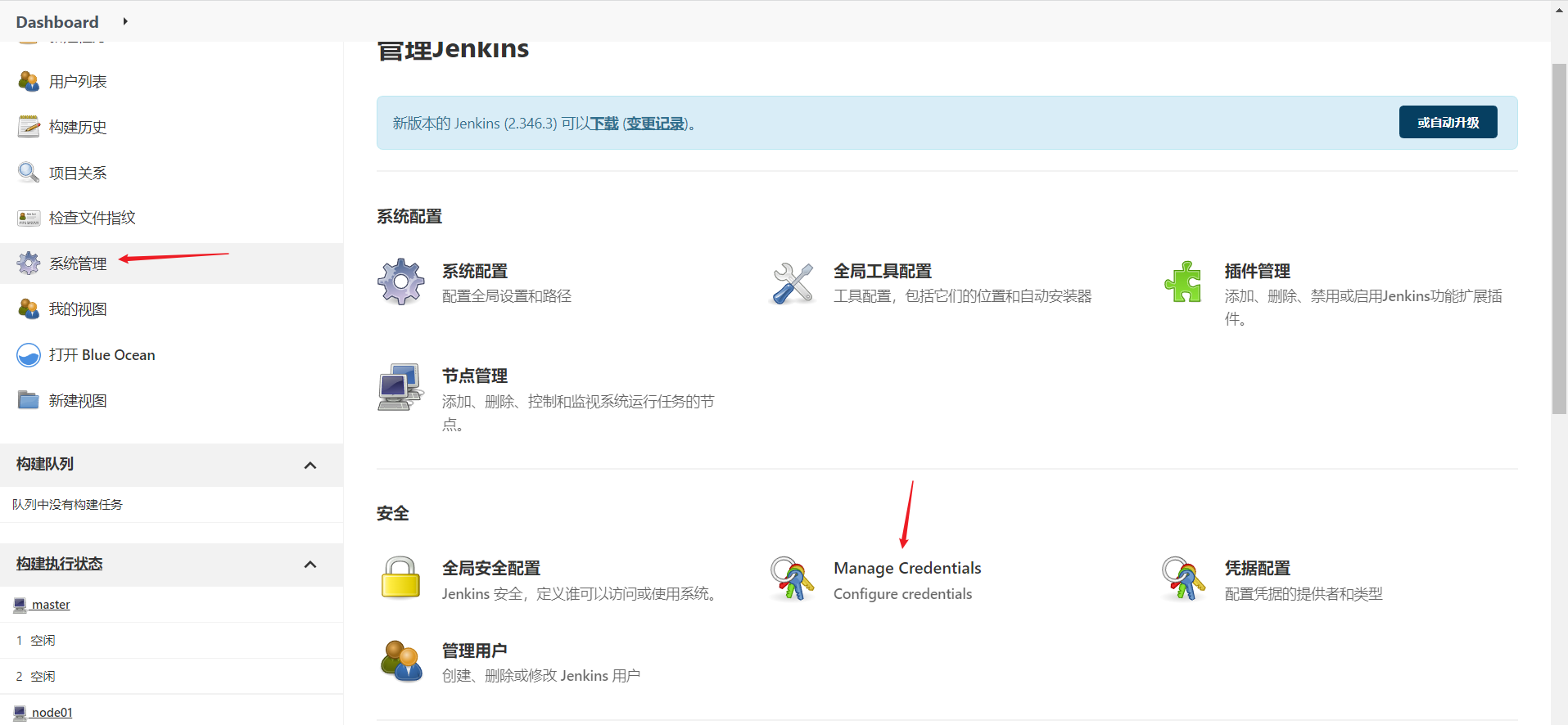Click the 下载 link in the update banner
The image size is (1568, 725).
tap(604, 124)
